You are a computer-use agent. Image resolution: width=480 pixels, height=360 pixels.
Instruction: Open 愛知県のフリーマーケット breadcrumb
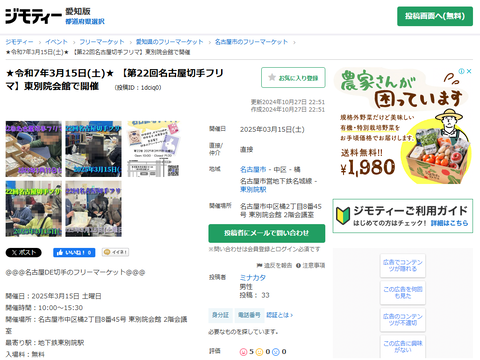169,42
